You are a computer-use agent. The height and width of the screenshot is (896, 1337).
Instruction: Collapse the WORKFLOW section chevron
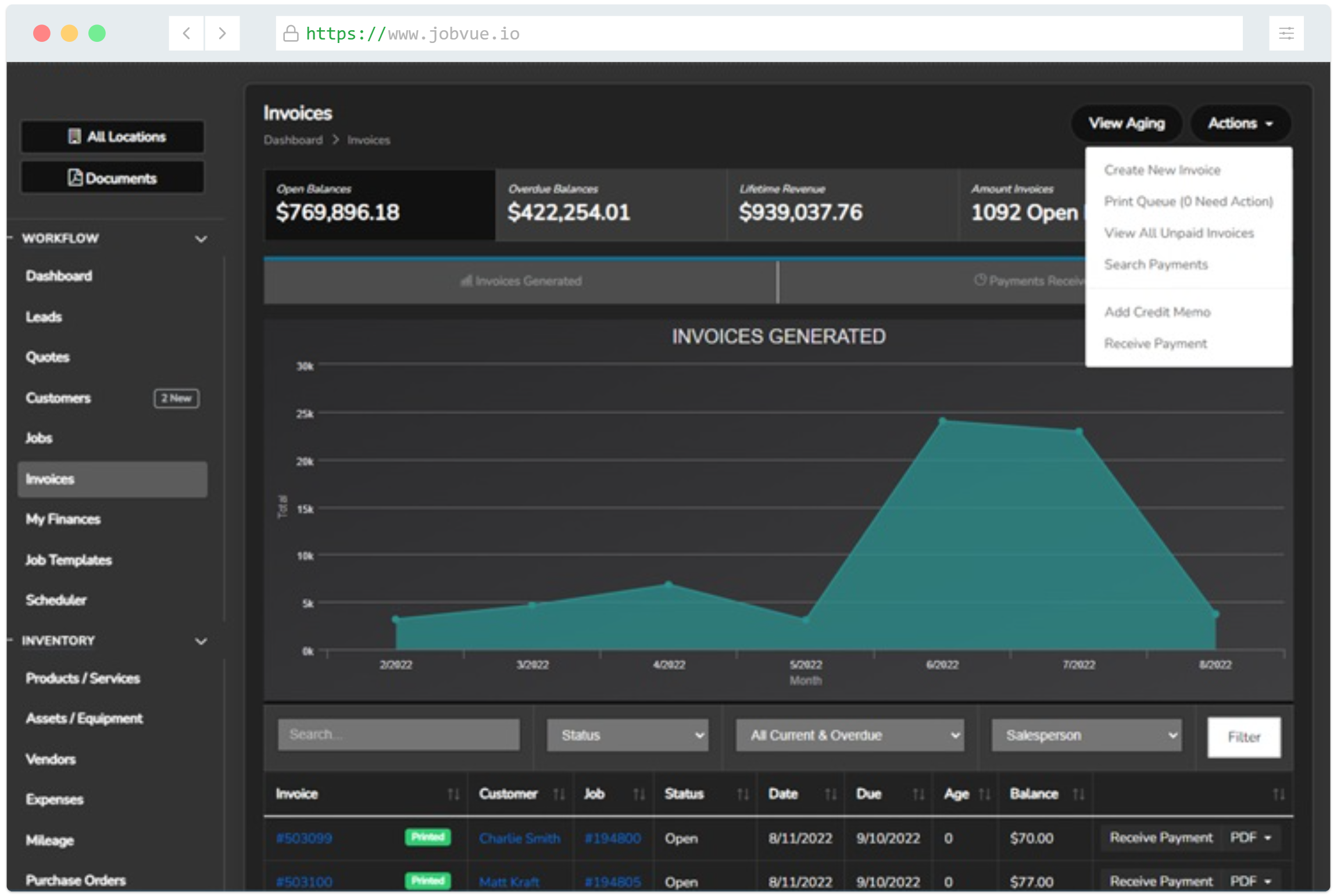(x=201, y=239)
